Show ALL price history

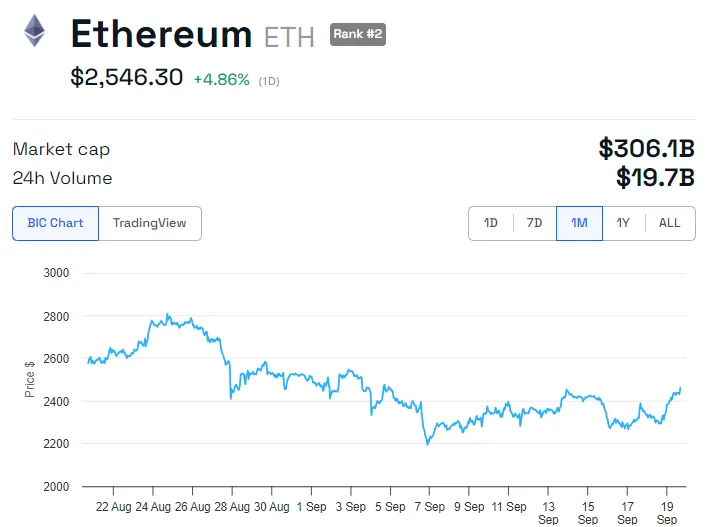coord(670,223)
